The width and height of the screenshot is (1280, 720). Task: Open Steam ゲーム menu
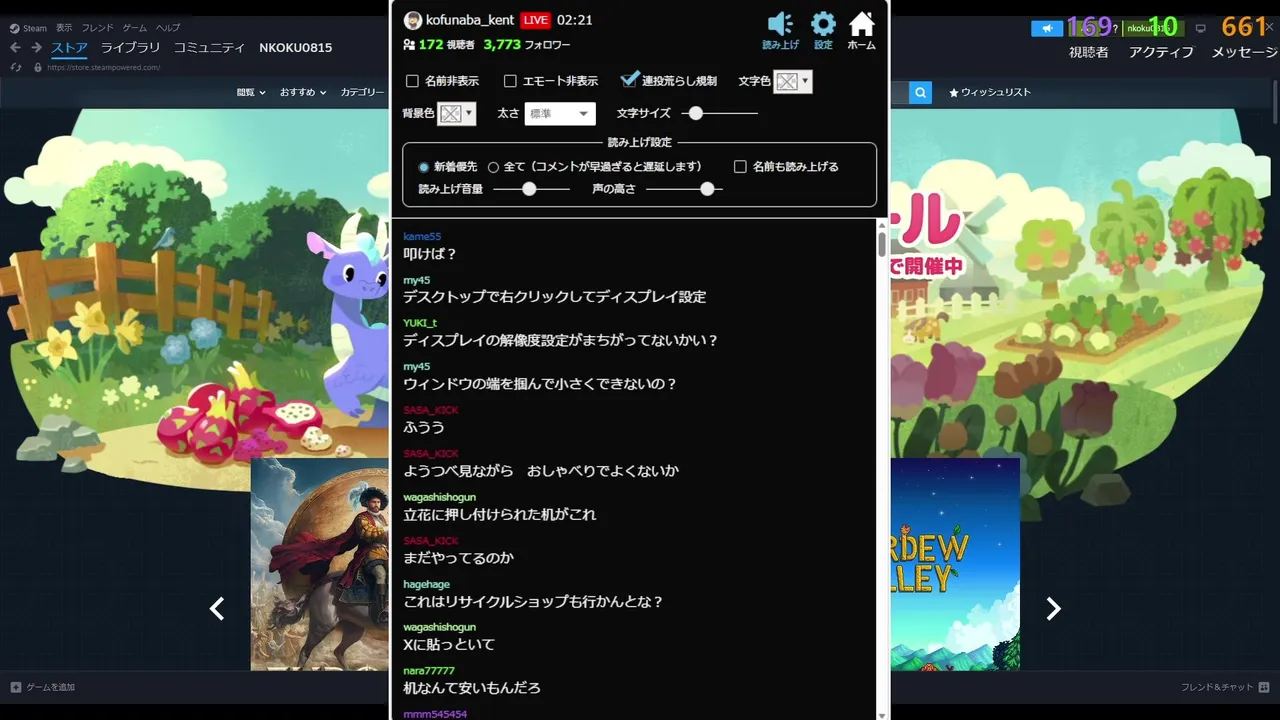click(x=134, y=28)
